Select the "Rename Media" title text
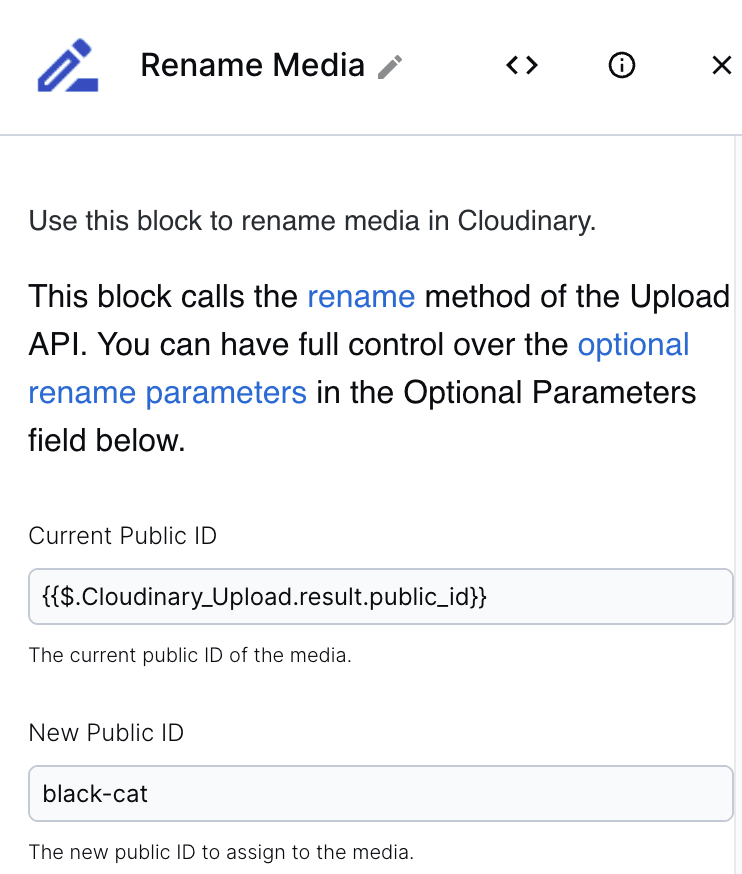The height and width of the screenshot is (874, 742). click(x=253, y=65)
